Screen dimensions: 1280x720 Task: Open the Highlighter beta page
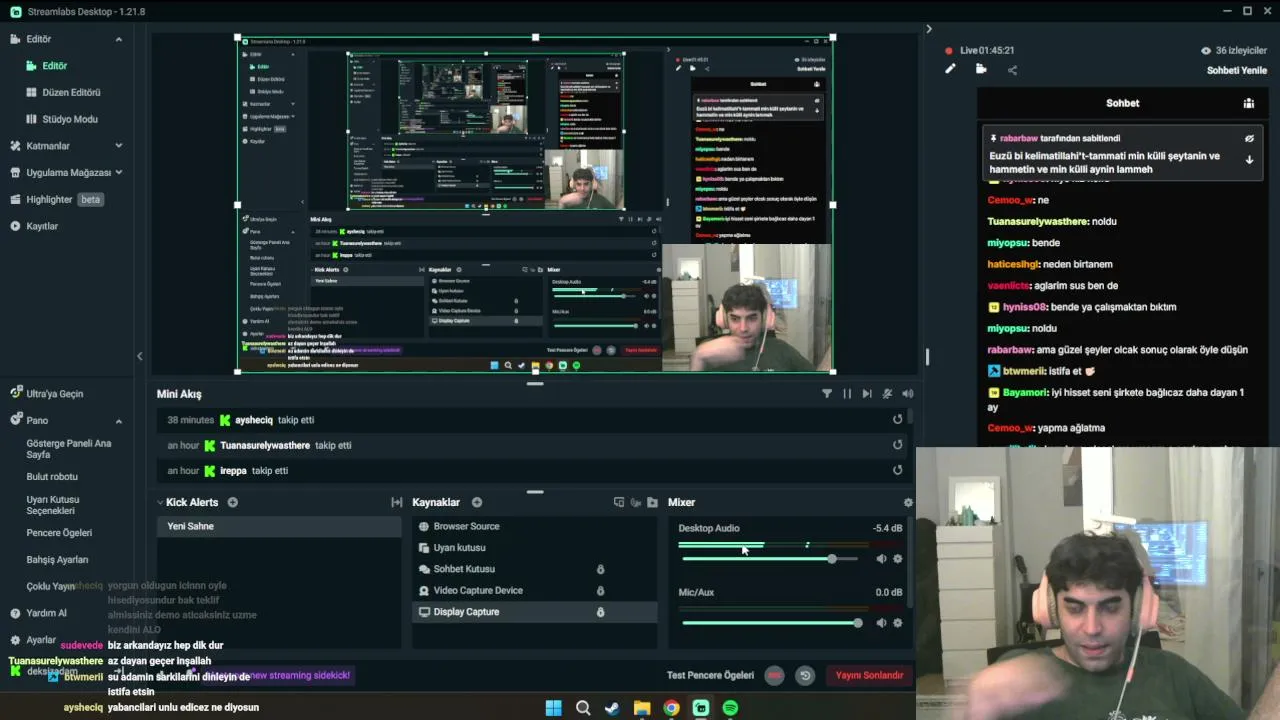[x=57, y=199]
